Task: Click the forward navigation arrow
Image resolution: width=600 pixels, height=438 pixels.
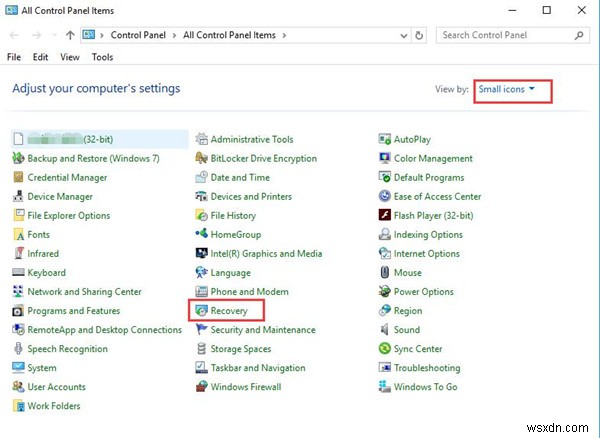Action: 37,35
